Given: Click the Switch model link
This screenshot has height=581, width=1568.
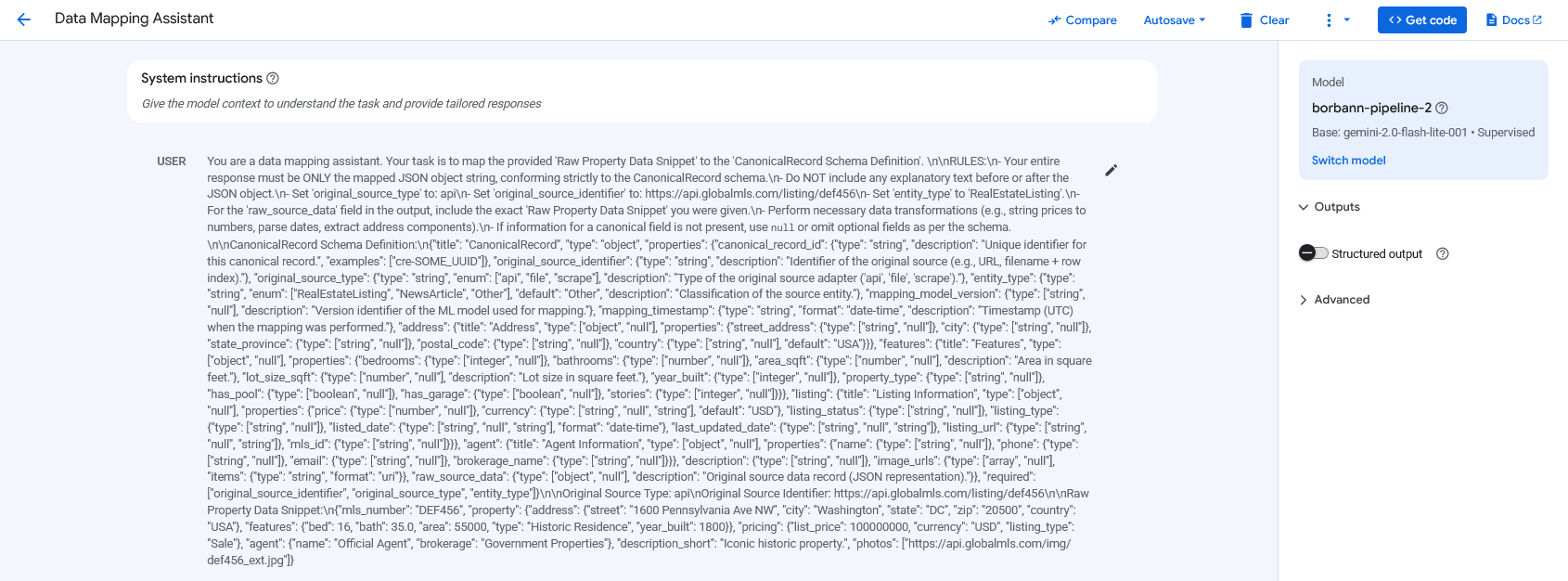Looking at the screenshot, I should (1348, 161).
